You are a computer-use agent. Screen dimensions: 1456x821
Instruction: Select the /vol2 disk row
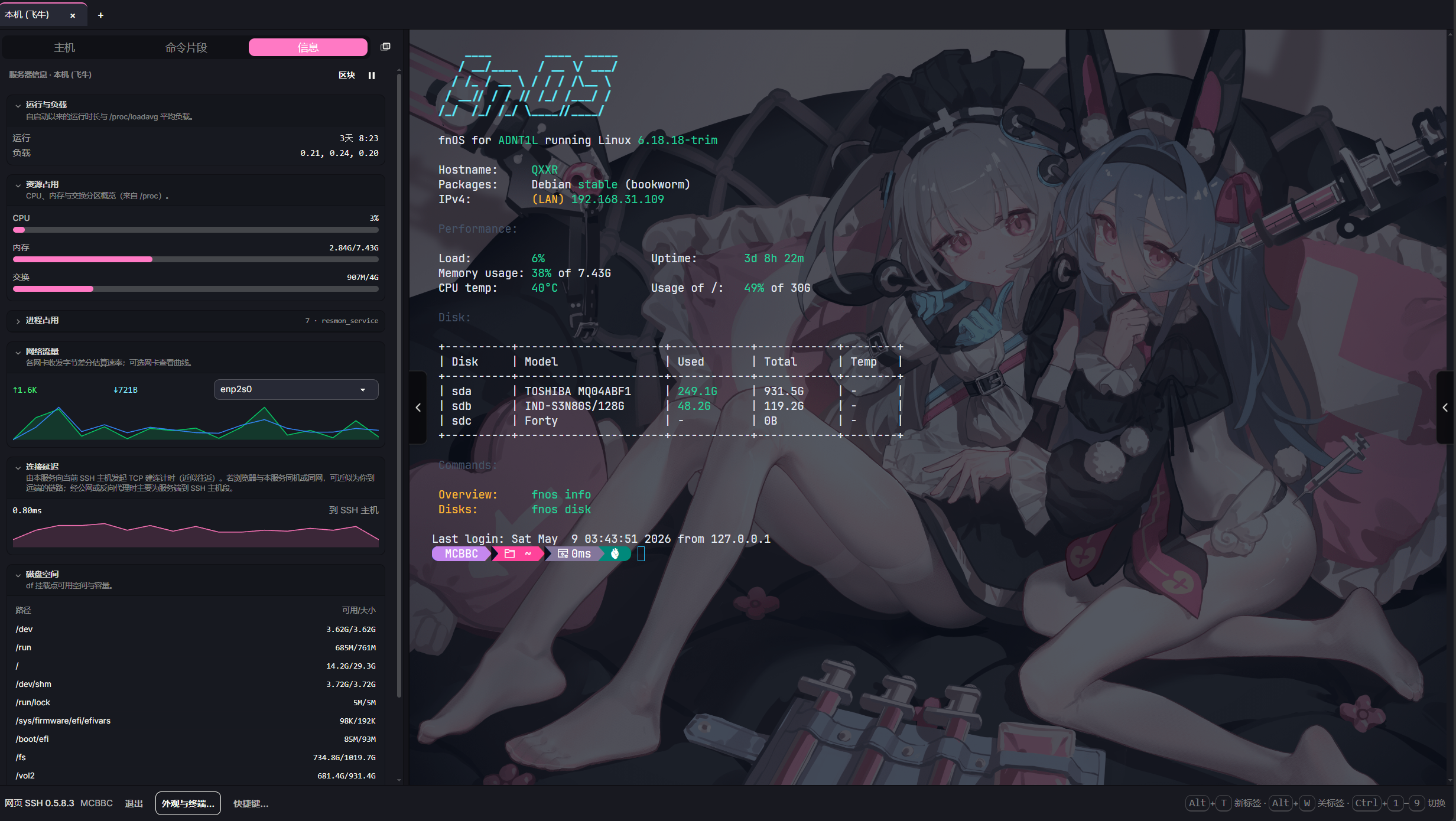point(196,776)
